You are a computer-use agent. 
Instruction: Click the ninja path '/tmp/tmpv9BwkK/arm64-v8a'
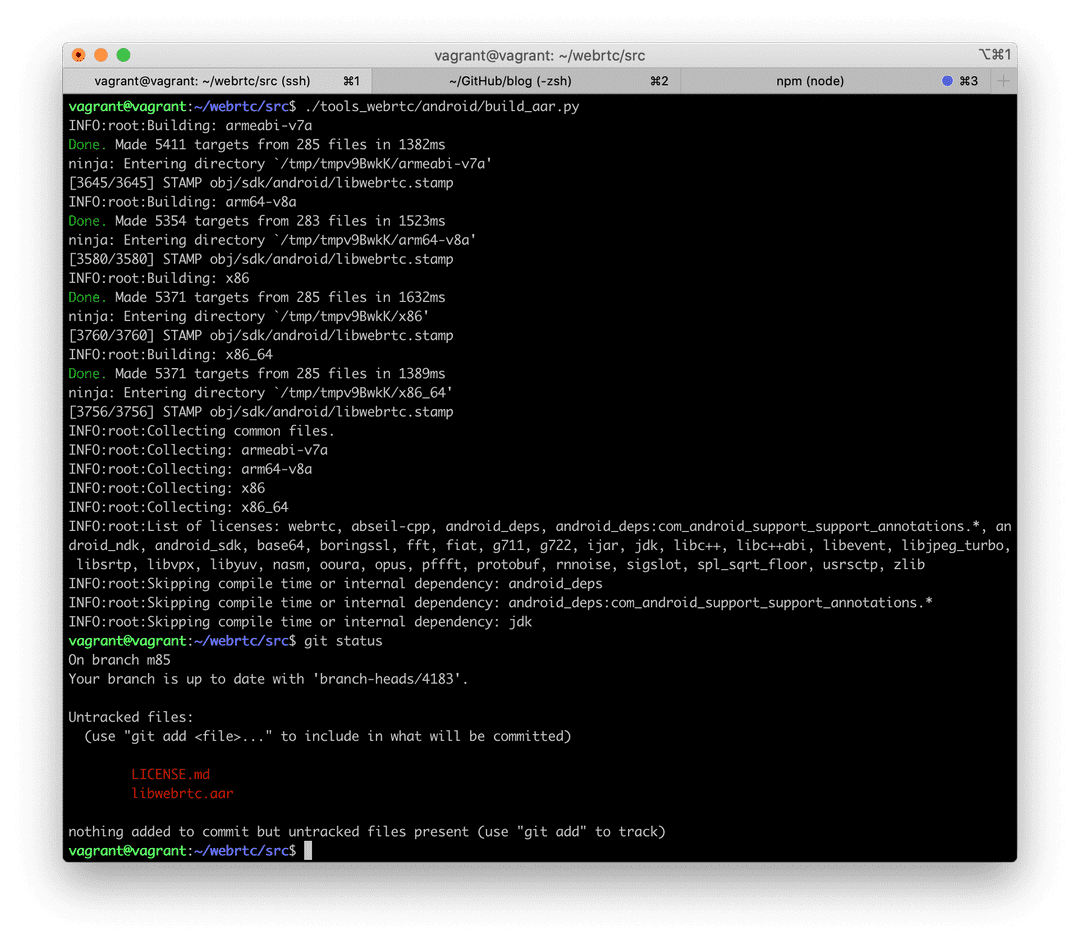(375, 240)
